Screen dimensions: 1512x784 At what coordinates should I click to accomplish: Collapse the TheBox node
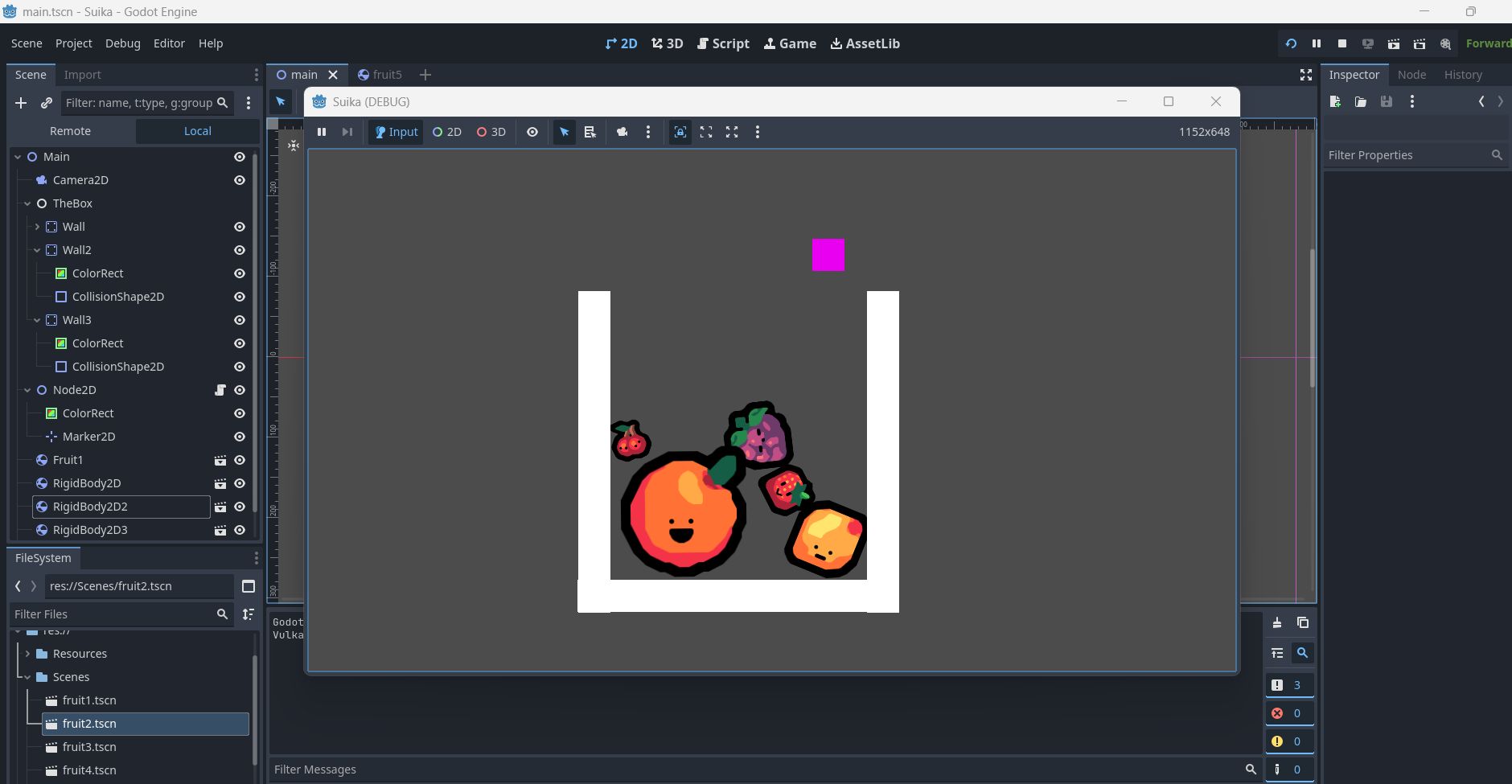click(27, 203)
